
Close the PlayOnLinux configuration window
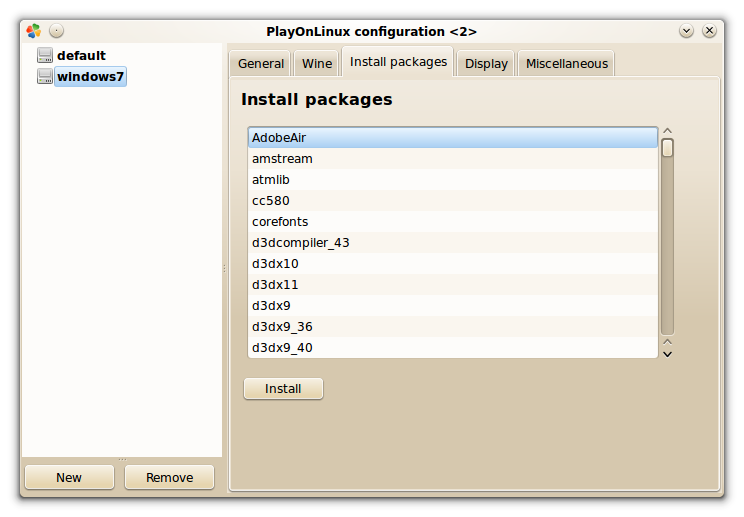[709, 31]
